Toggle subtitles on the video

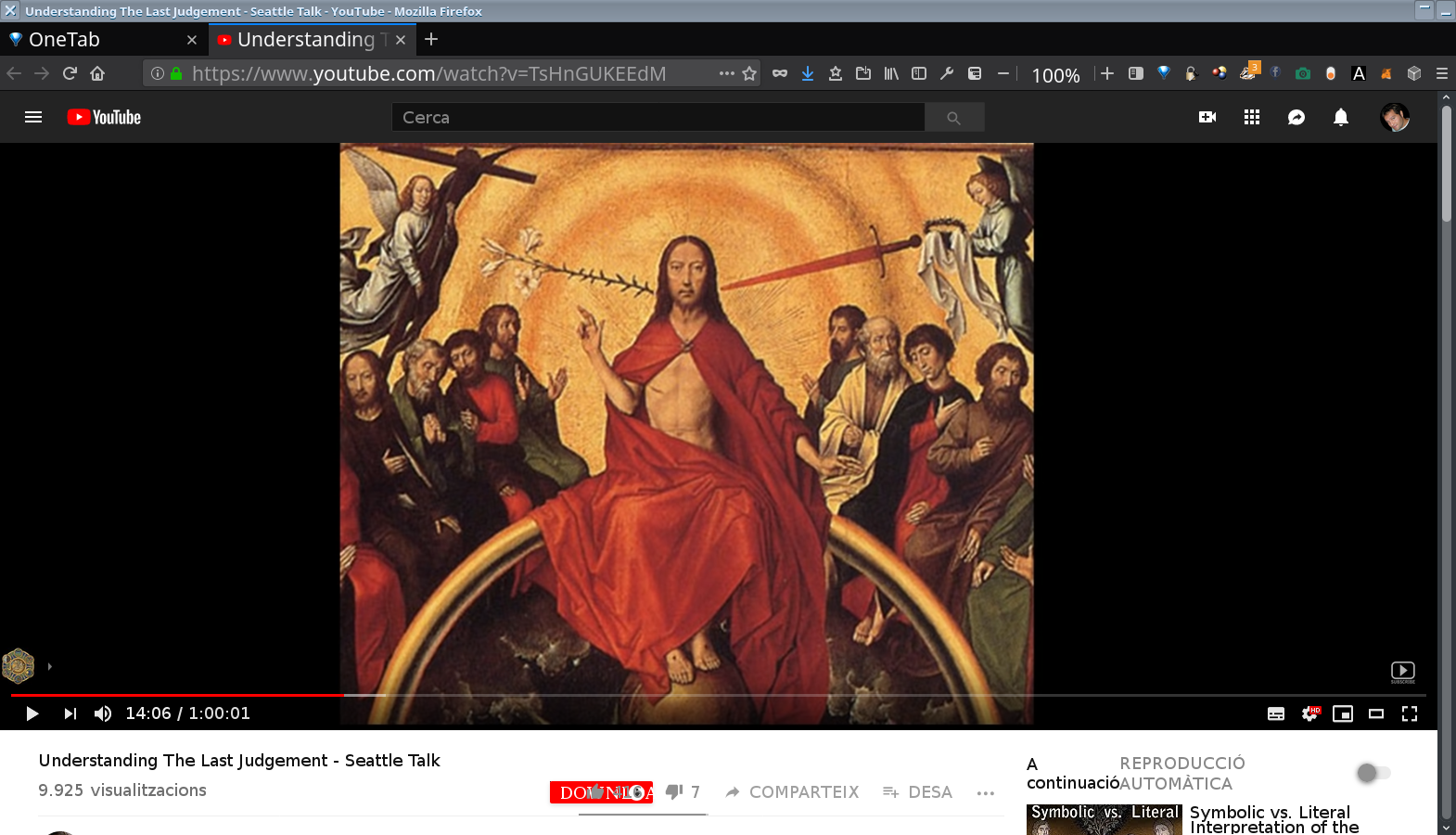(x=1276, y=713)
